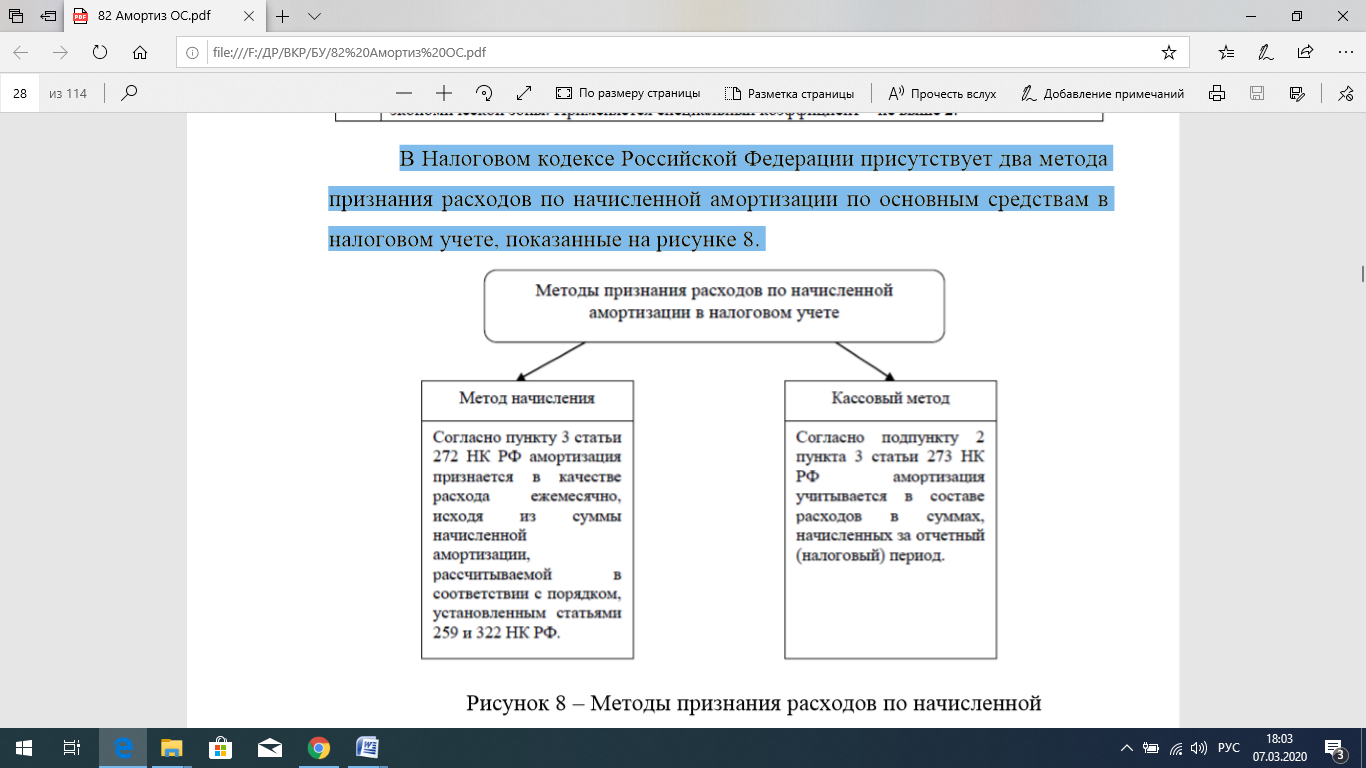Pin the PDF toolbar
The image size is (1366, 768).
1345,93
